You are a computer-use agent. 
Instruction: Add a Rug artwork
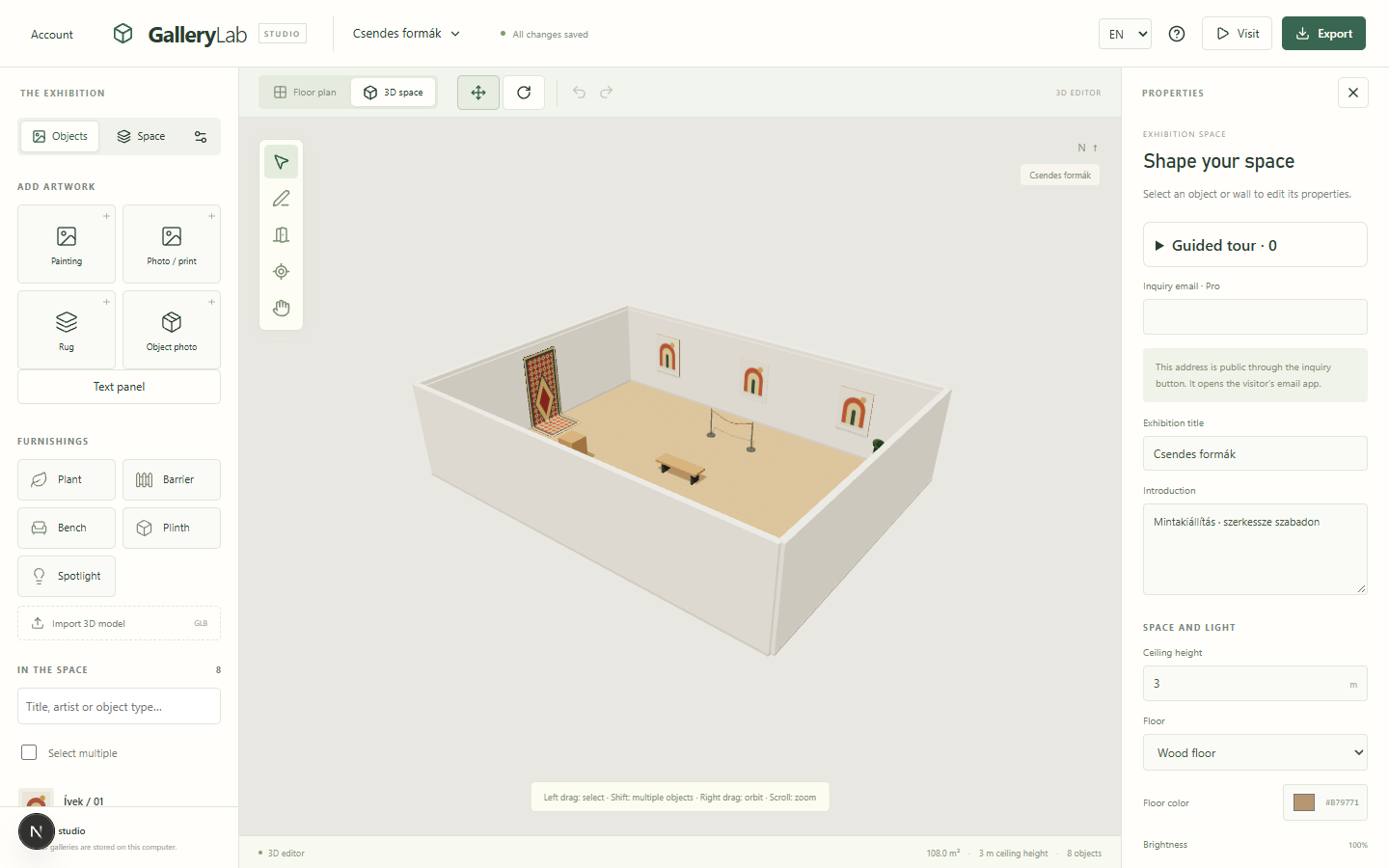click(x=67, y=330)
